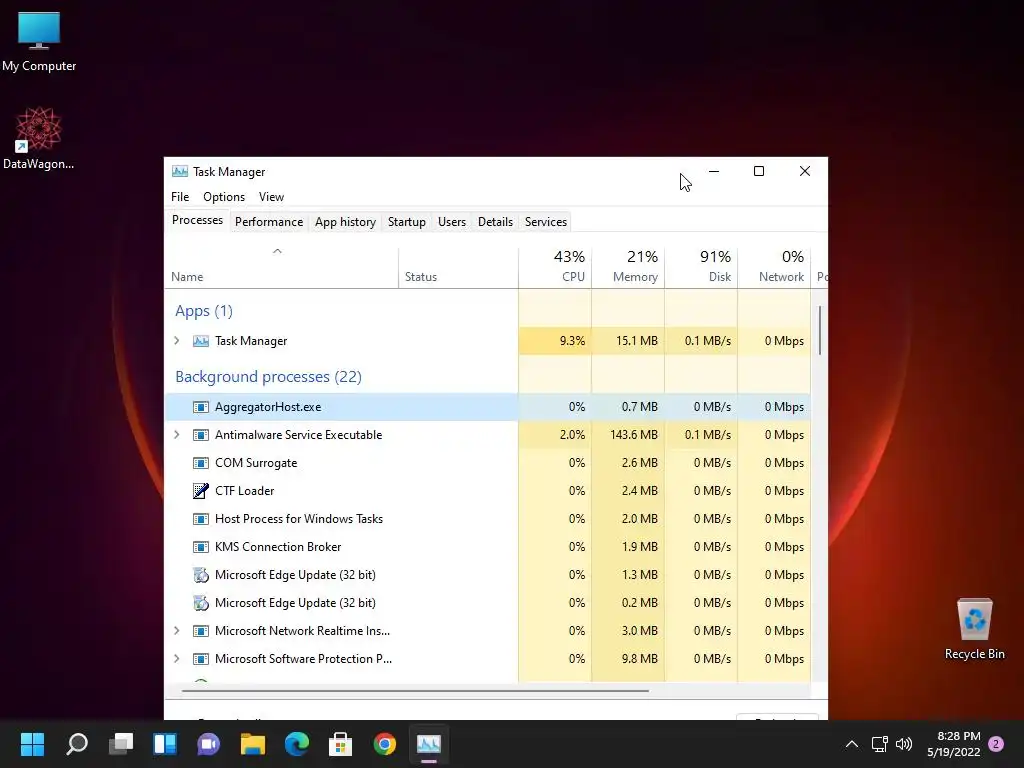The width and height of the screenshot is (1024, 768).
Task: Sort processes by the Network column
Action: point(774,268)
